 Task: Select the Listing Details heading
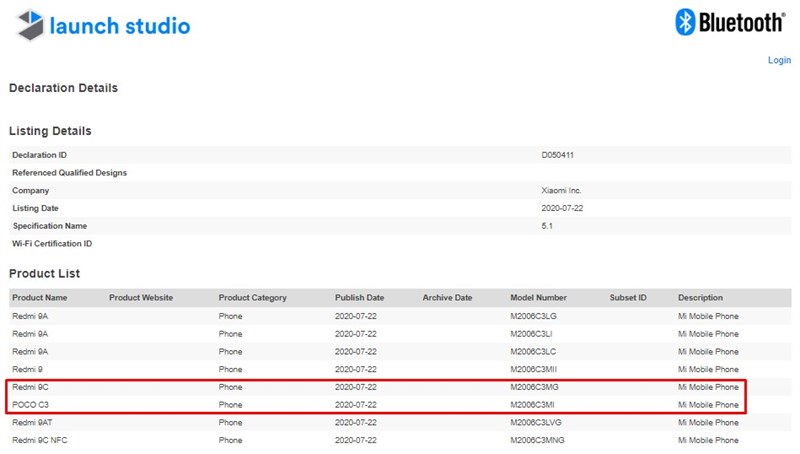click(x=50, y=131)
